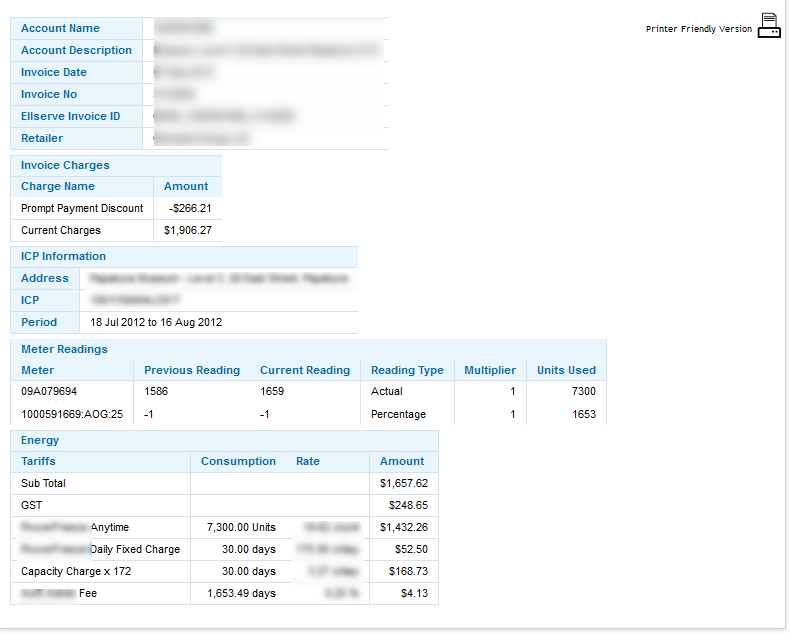Click the Current Charges amount $1,906.27

click(x=188, y=230)
